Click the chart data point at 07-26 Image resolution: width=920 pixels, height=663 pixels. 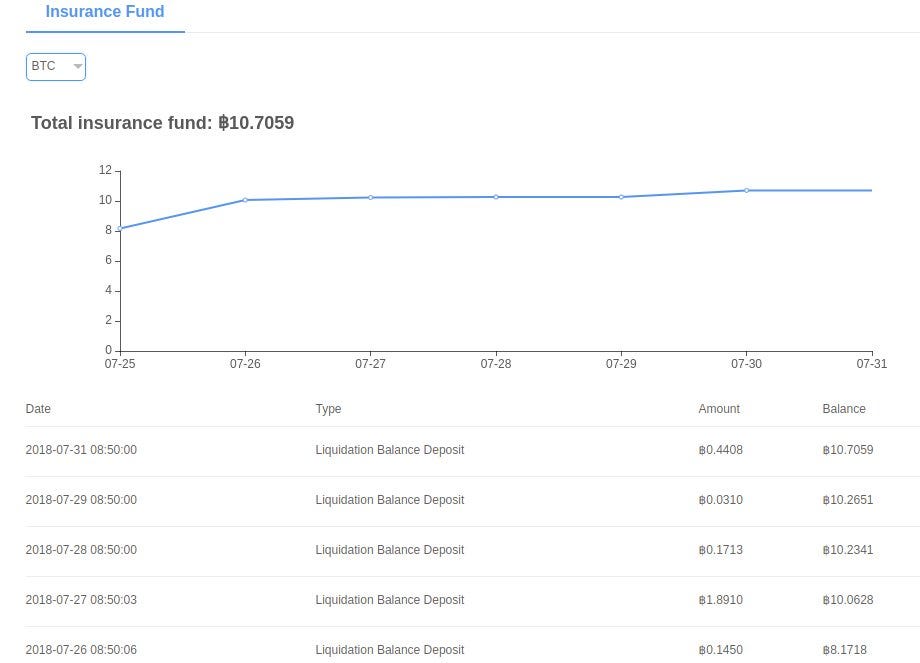245,200
